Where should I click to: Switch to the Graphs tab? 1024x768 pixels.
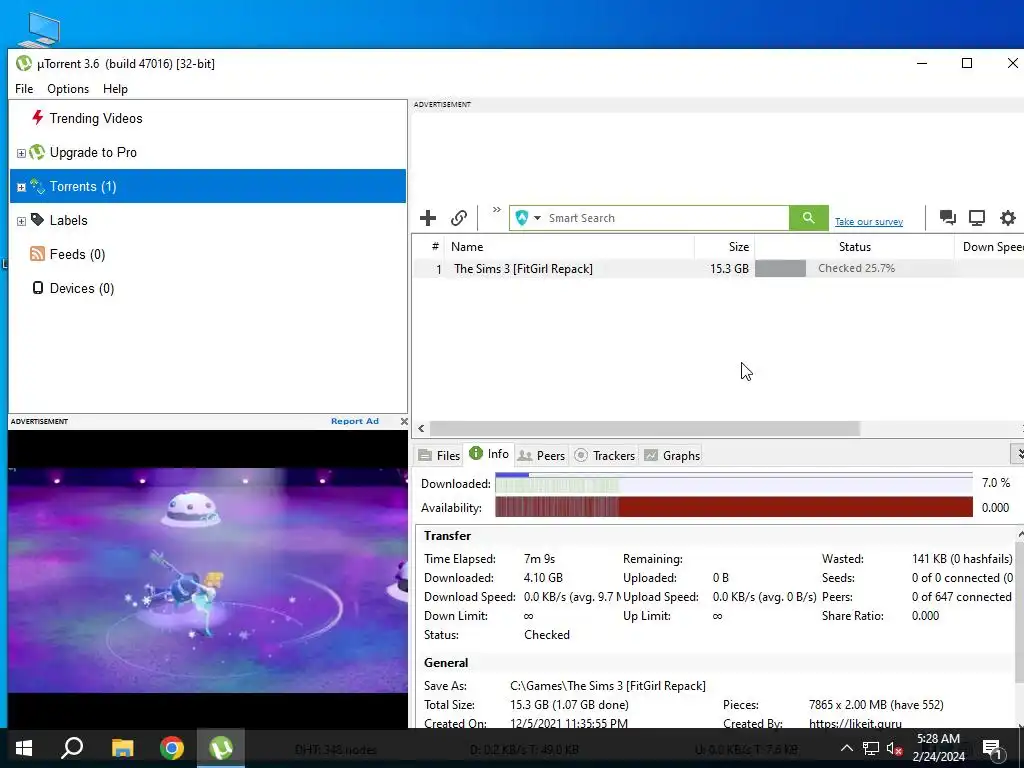point(672,455)
